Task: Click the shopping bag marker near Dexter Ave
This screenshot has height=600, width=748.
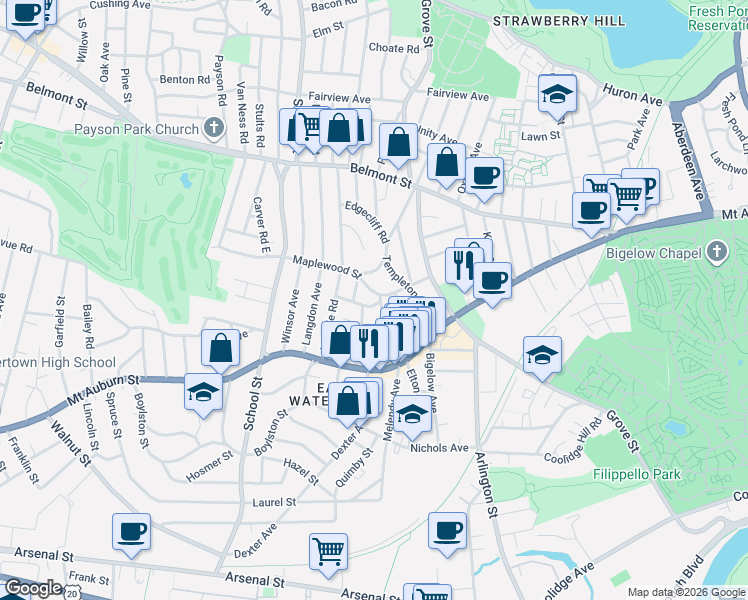Action: pyautogui.click(x=347, y=402)
